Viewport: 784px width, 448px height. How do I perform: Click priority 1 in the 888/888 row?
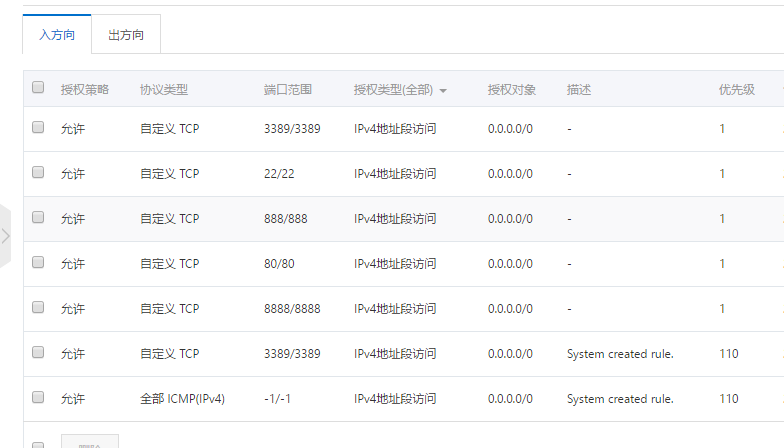(722, 219)
